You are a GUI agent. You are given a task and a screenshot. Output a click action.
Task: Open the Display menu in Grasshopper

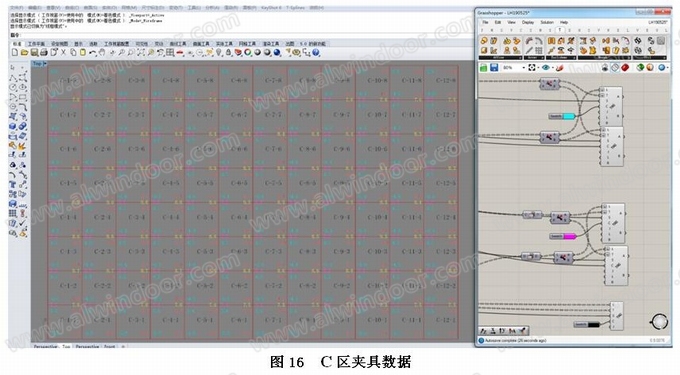point(528,22)
